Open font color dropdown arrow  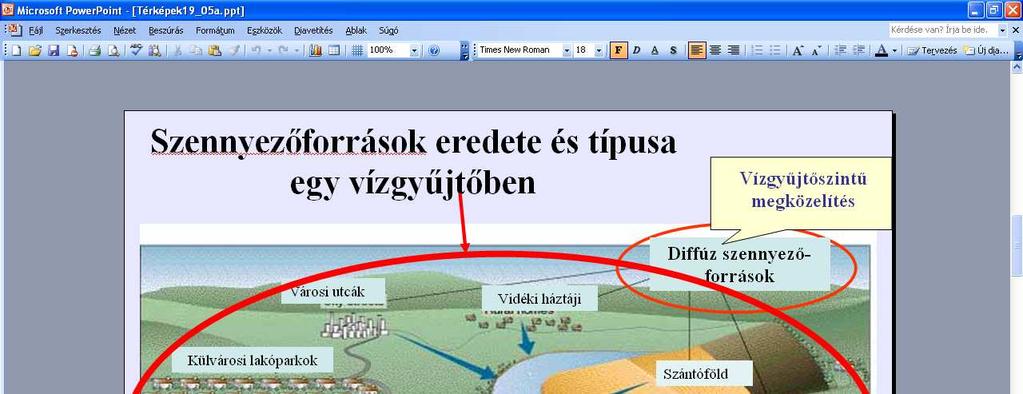tap(894, 50)
